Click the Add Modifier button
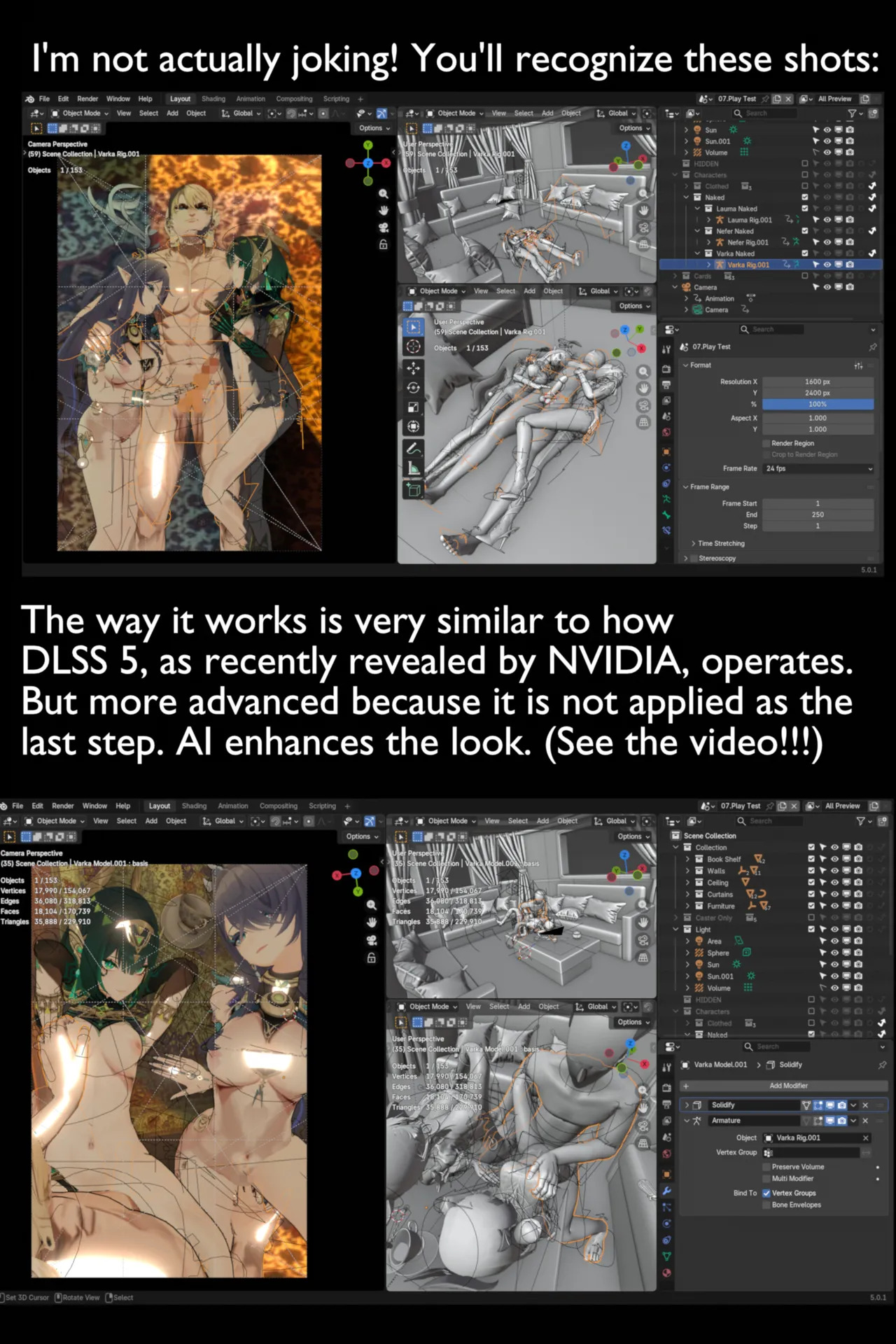896x1344 pixels. click(x=788, y=1086)
